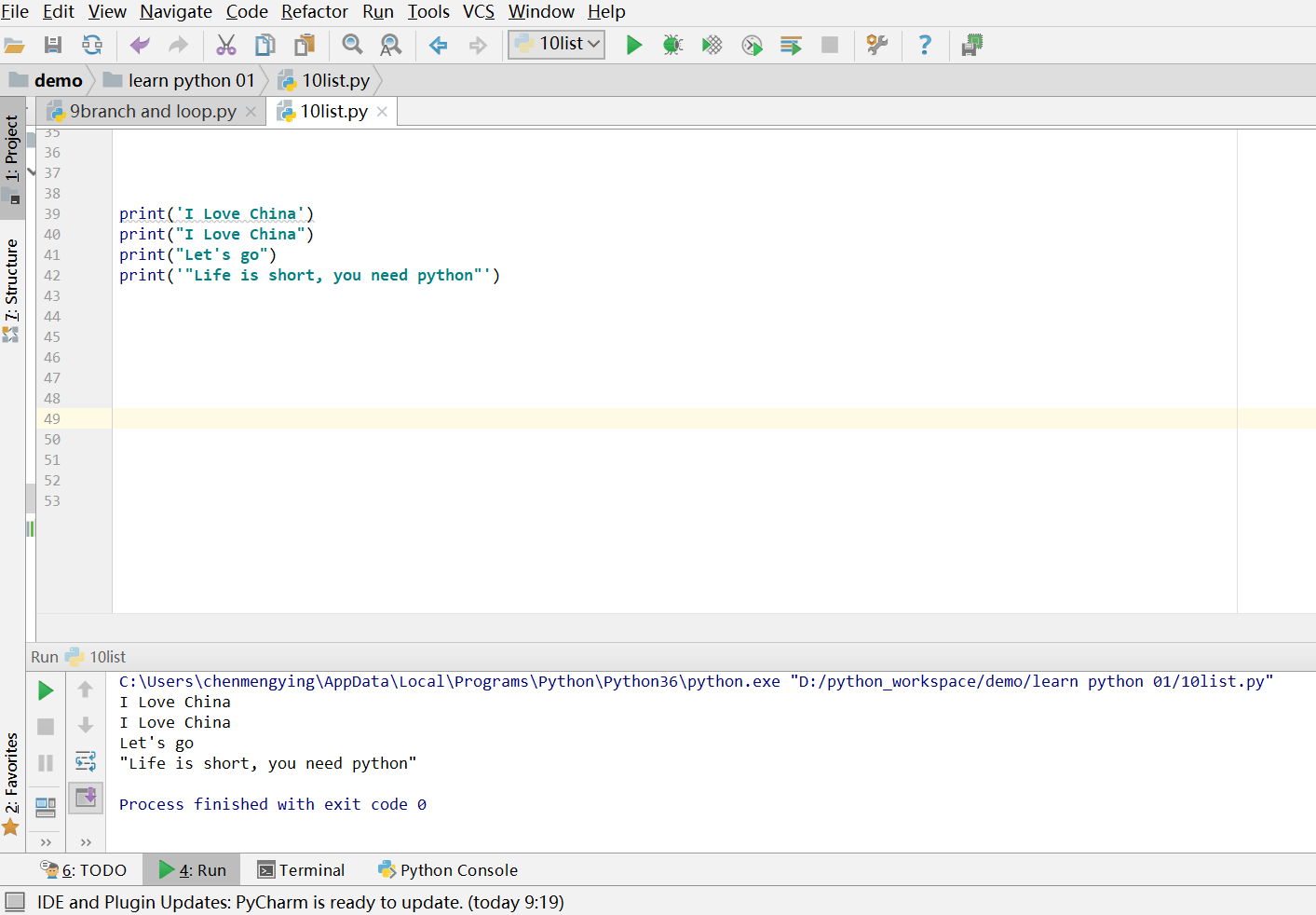Run 10list with green play icon in toolbar

point(634,45)
